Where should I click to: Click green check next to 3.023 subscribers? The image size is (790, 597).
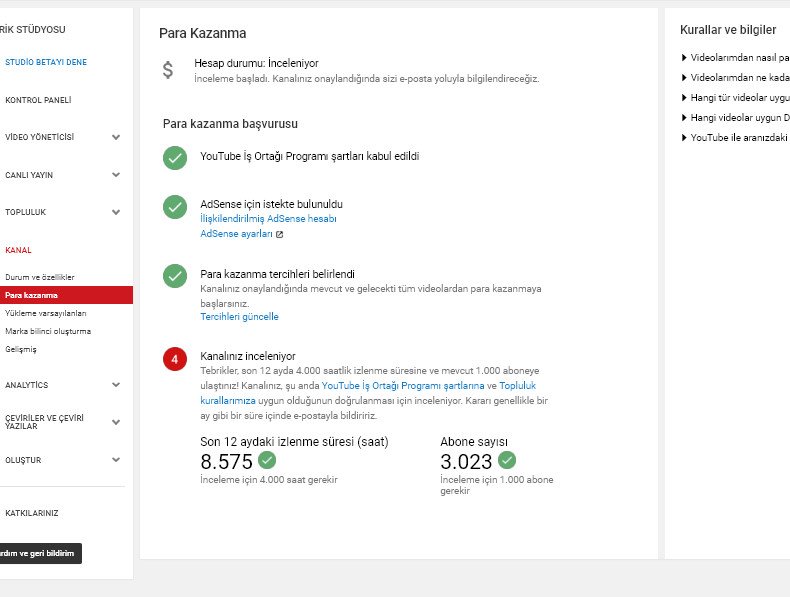click(507, 460)
